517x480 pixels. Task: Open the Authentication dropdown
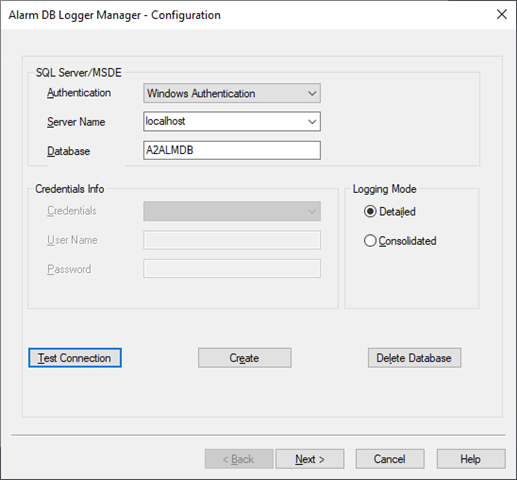point(232,93)
